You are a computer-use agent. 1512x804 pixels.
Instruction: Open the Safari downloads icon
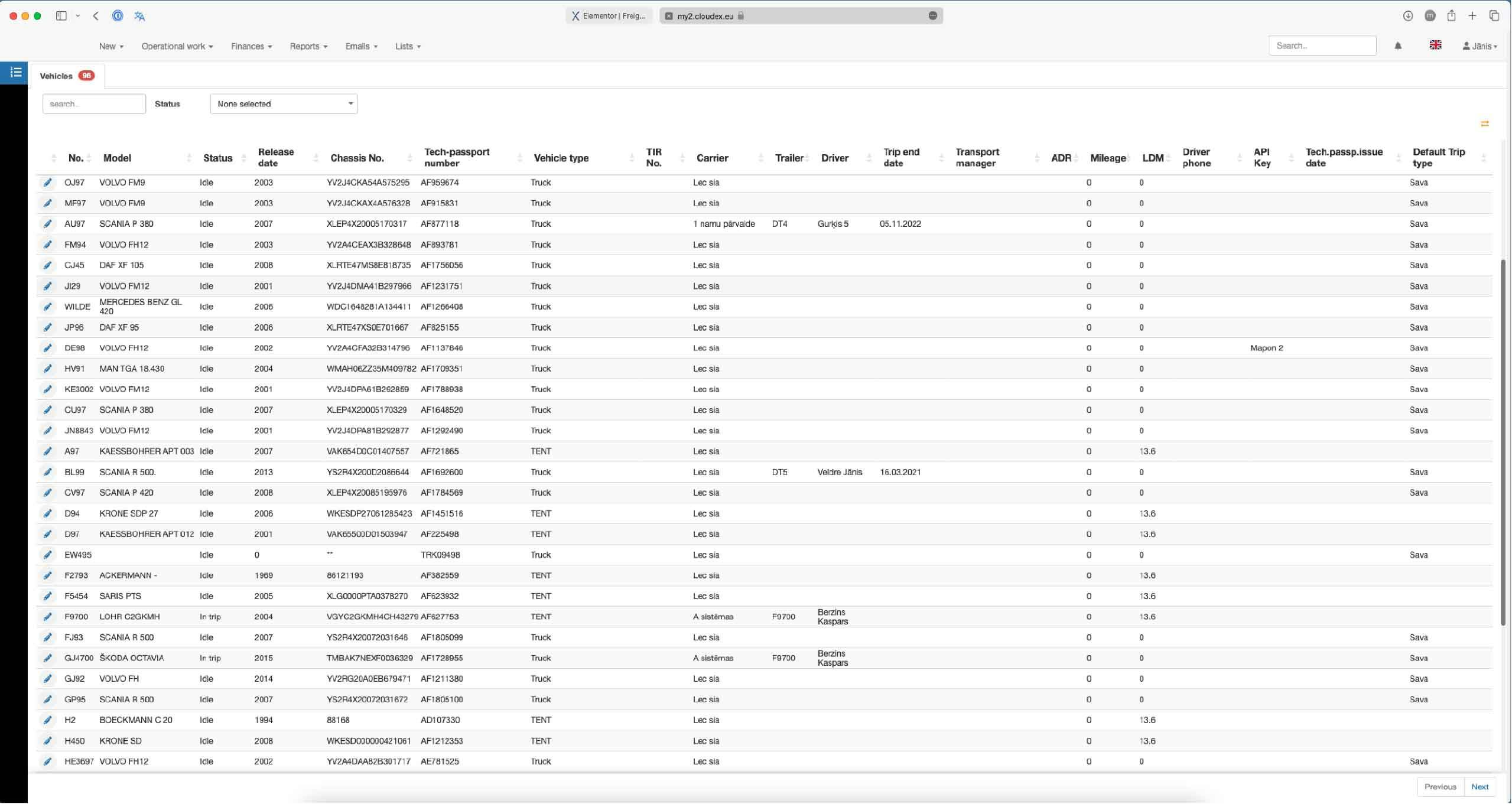pyautogui.click(x=1407, y=16)
